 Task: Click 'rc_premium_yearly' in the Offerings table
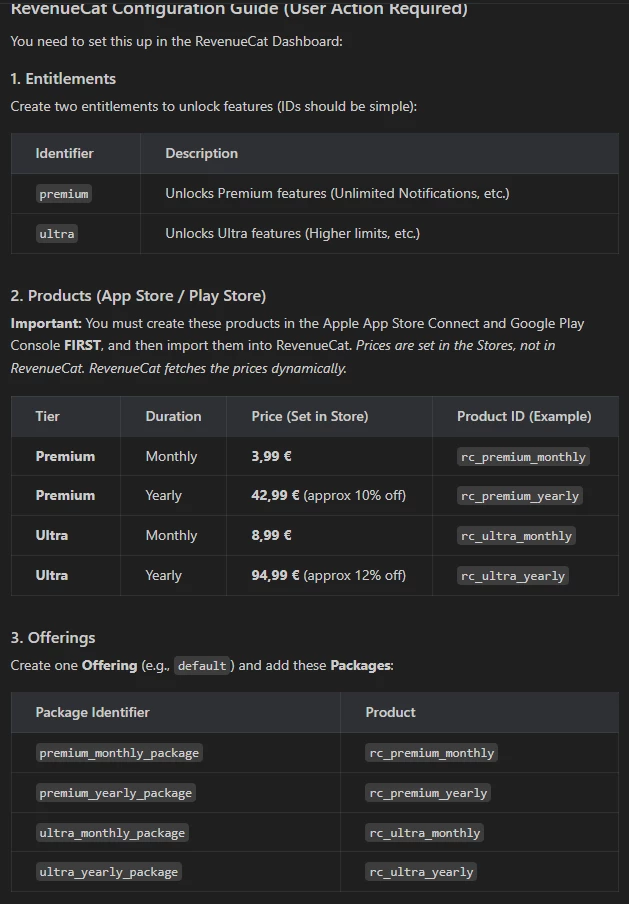coord(428,793)
